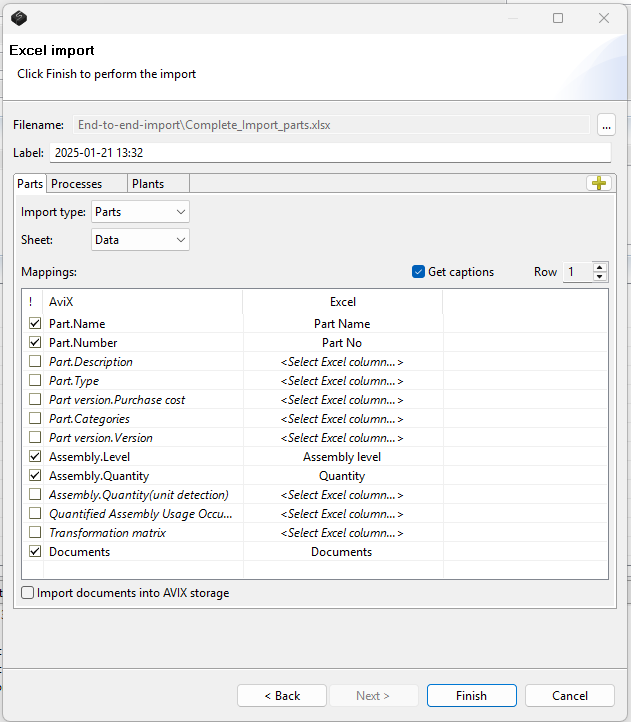Click the browse file ellipsis button
This screenshot has height=722, width=631.
pyautogui.click(x=606, y=125)
